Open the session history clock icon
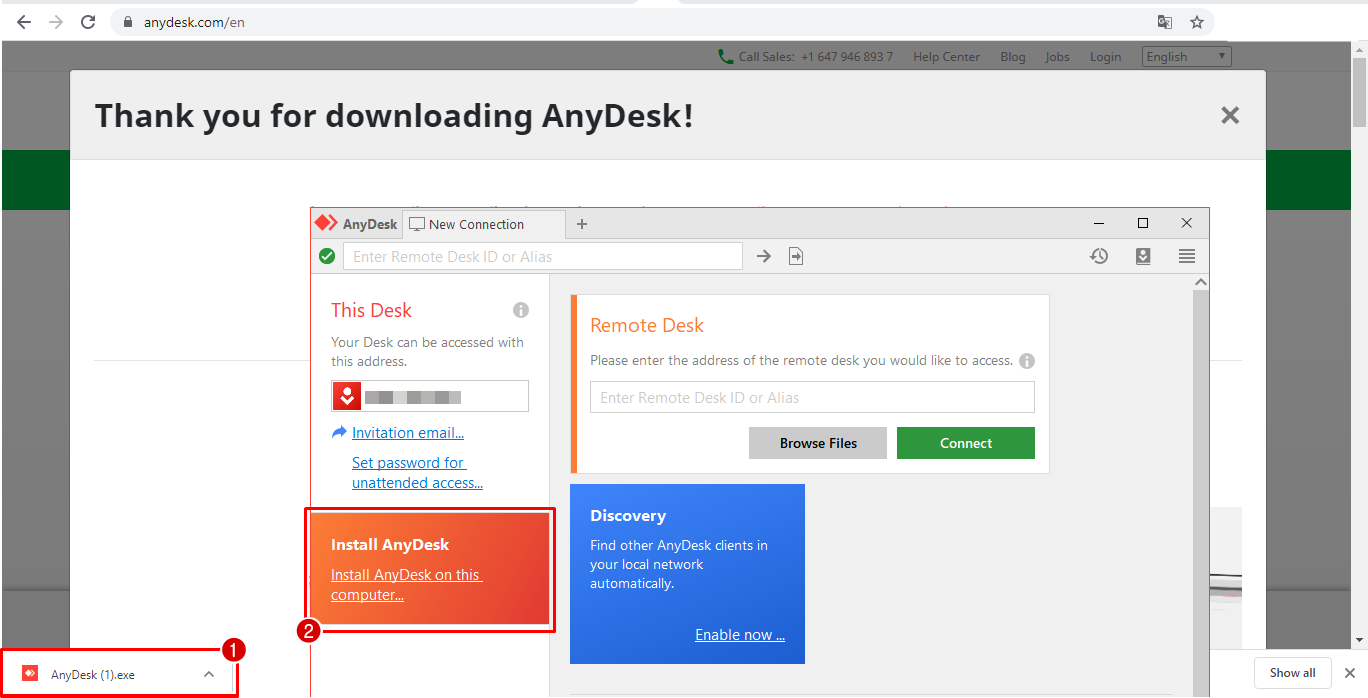This screenshot has height=698, width=1368. 1099,257
